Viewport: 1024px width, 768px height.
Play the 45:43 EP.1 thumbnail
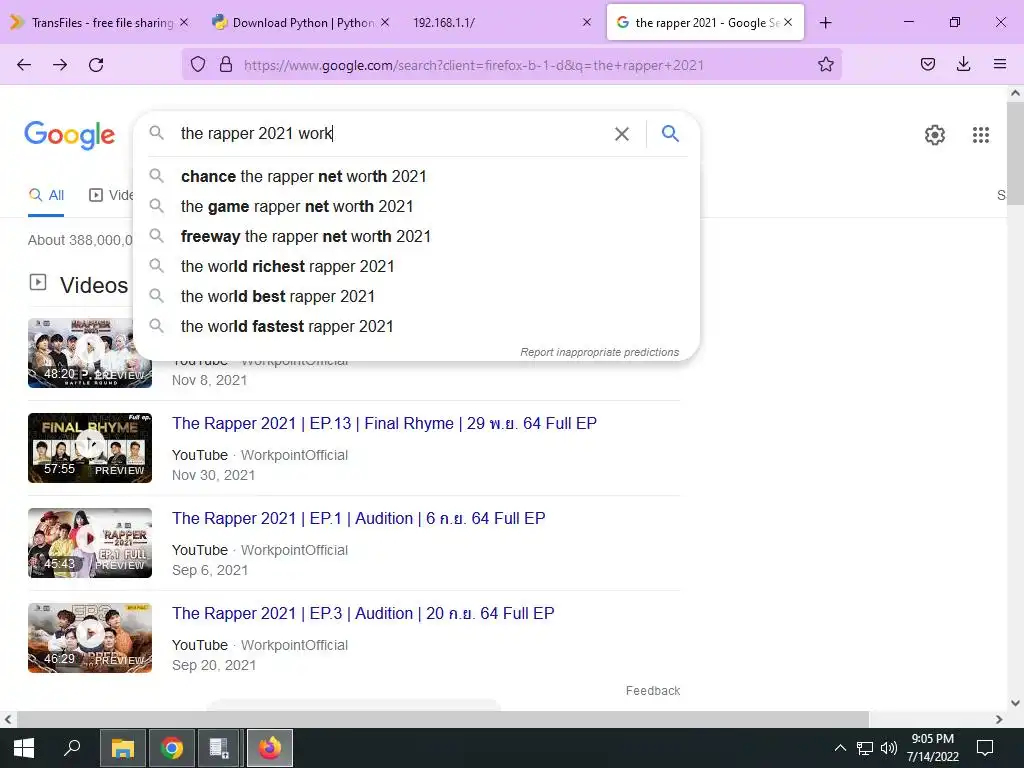click(89, 543)
